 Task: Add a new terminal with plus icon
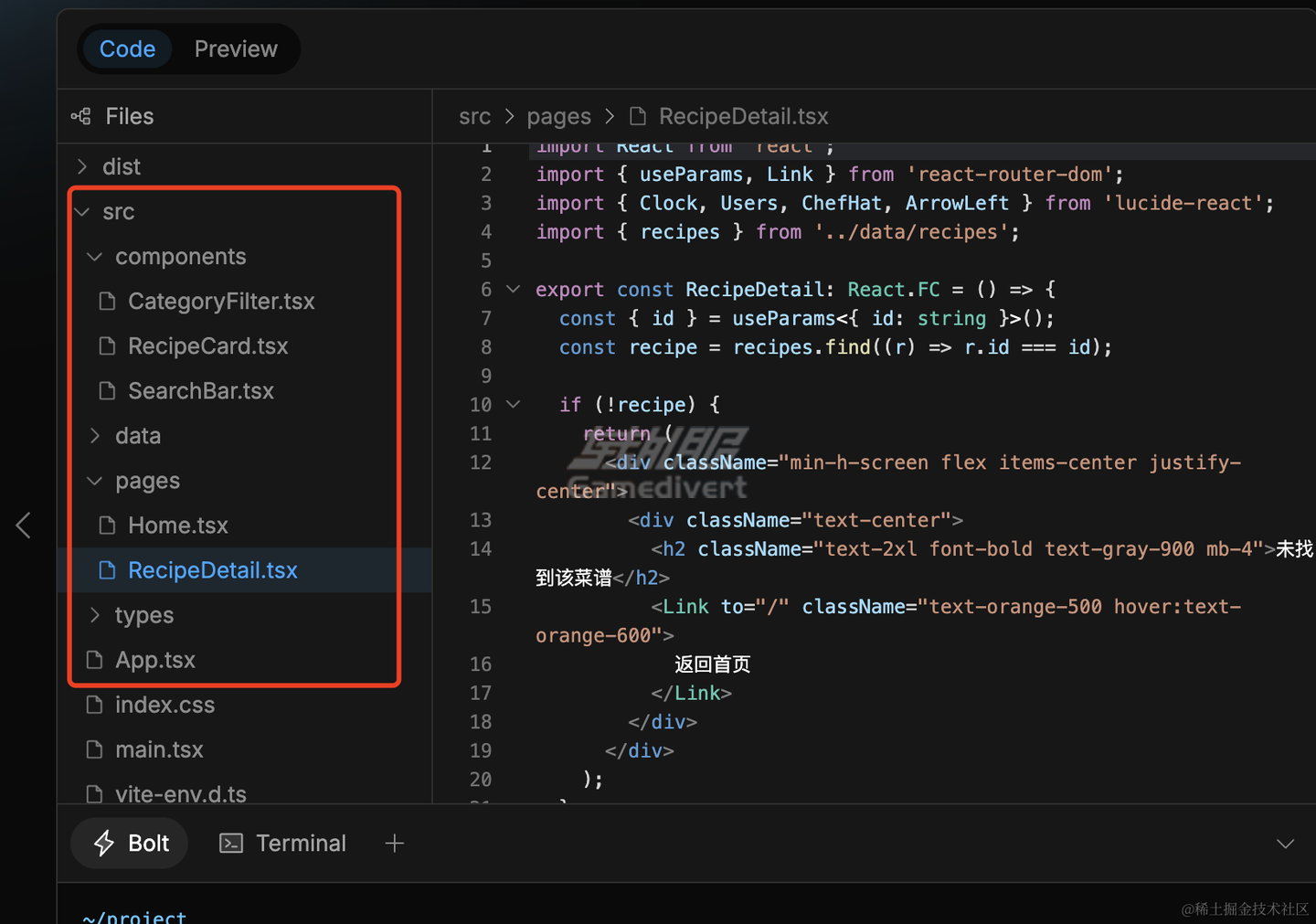click(x=395, y=843)
